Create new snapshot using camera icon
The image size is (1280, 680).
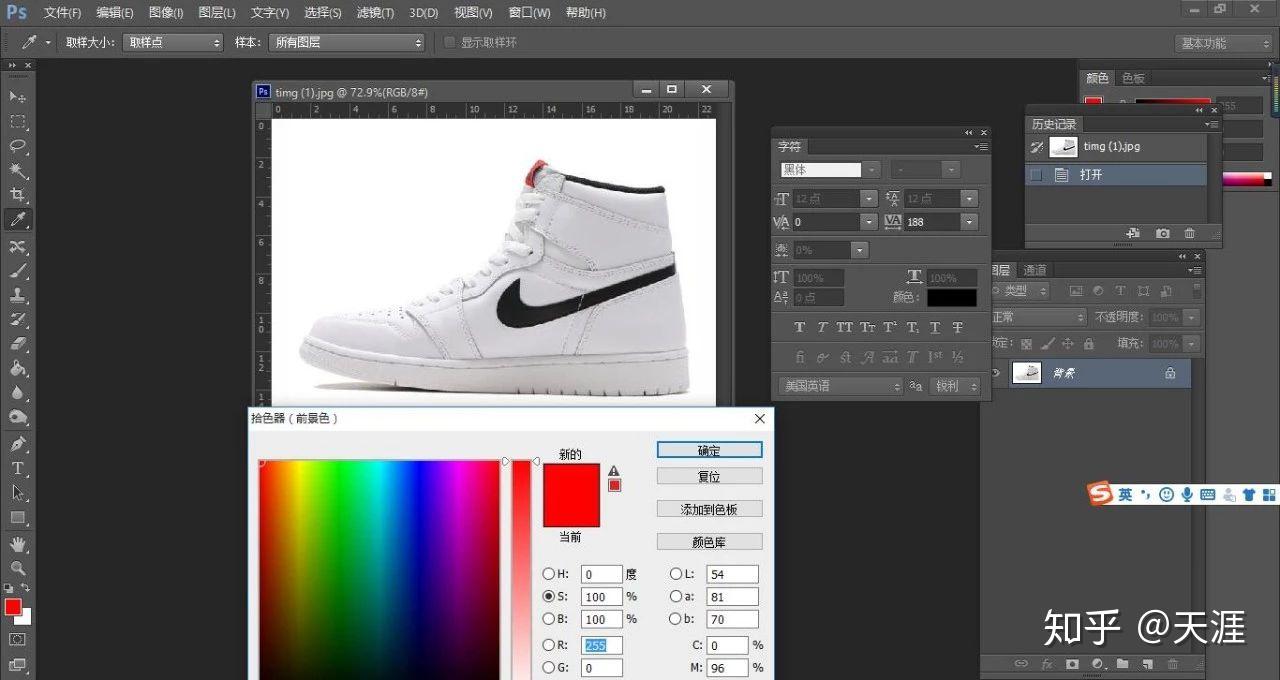pos(1162,233)
